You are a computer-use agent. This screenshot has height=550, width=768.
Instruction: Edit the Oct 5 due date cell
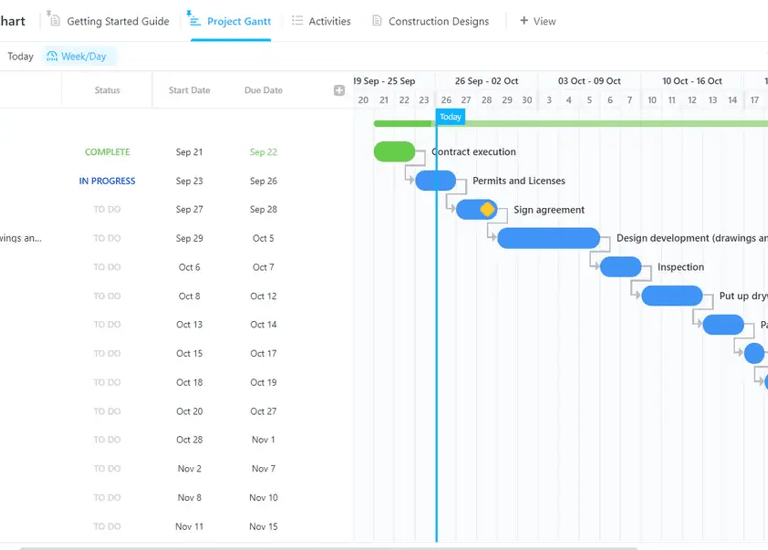[264, 238]
